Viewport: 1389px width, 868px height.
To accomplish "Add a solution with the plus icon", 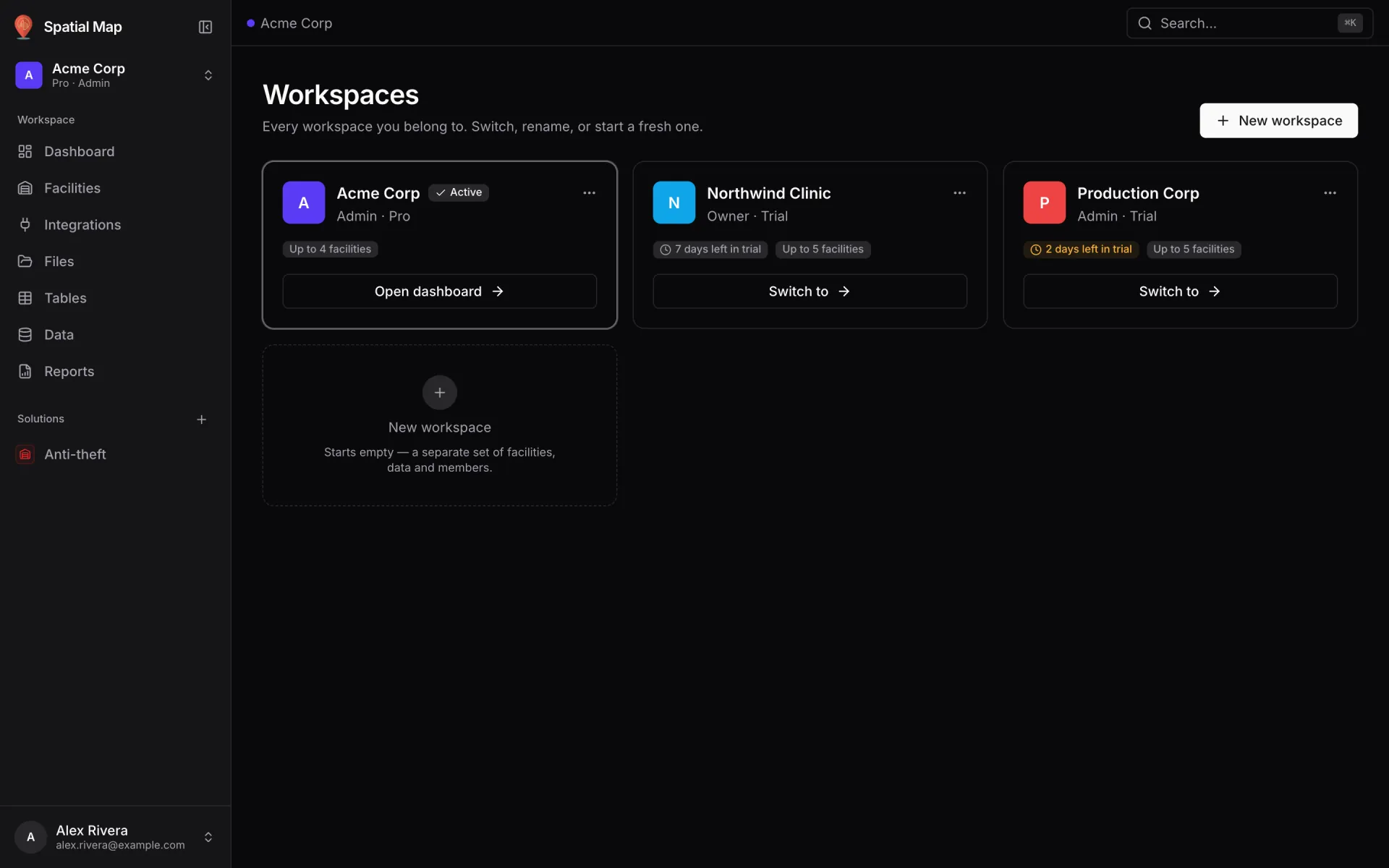I will point(202,420).
